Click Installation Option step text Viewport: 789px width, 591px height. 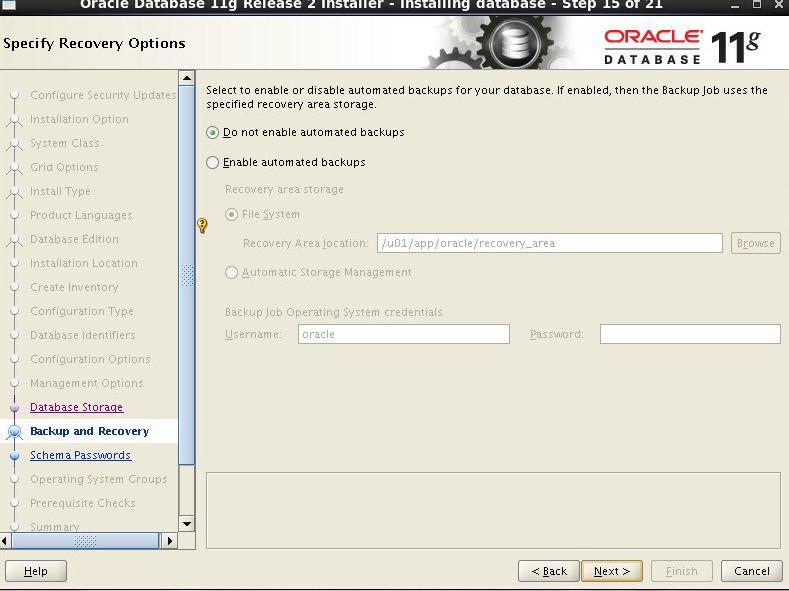coord(80,119)
